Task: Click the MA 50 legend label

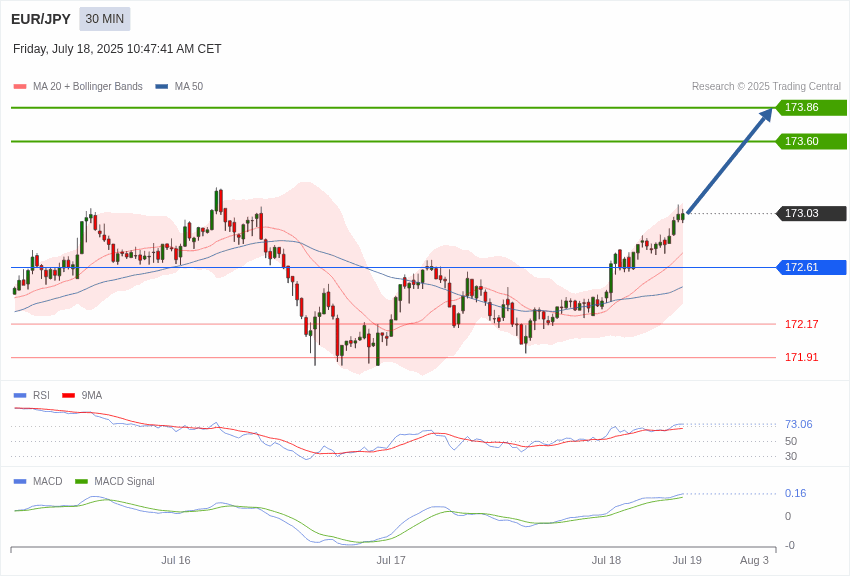Action: (189, 87)
